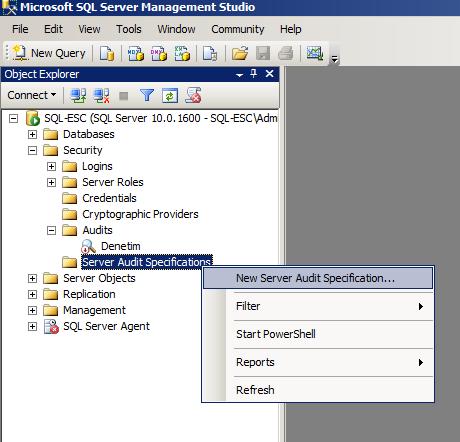Open the Connect dropdown in Object Explorer

tap(31, 95)
